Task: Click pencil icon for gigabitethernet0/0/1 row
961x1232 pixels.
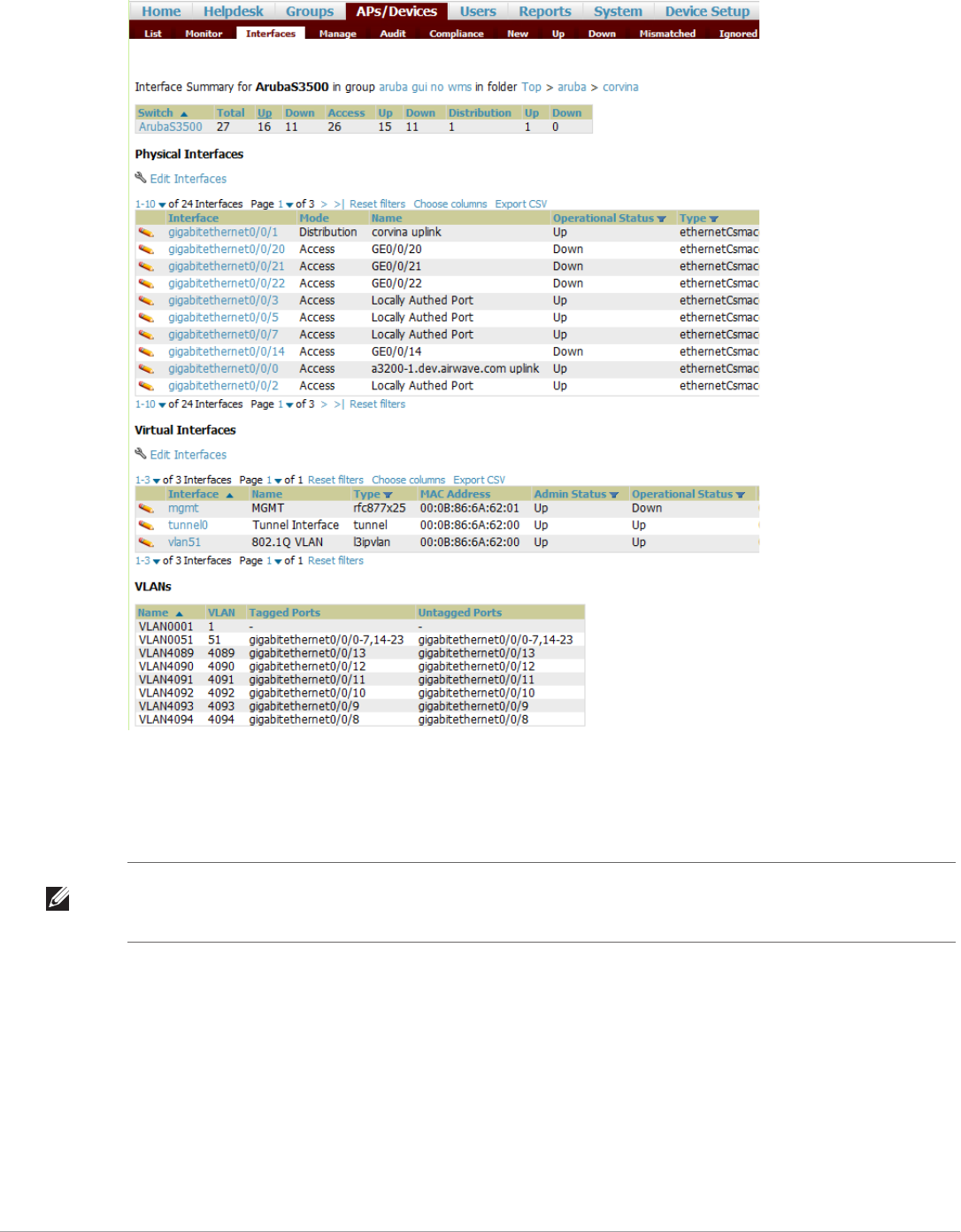Action: (146, 233)
